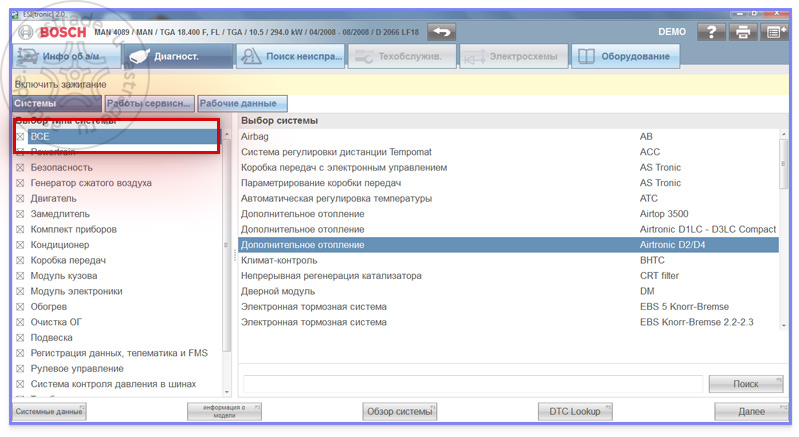
Task: Select the EBS 5 Knorr-Bremse row
Action: [x=508, y=307]
